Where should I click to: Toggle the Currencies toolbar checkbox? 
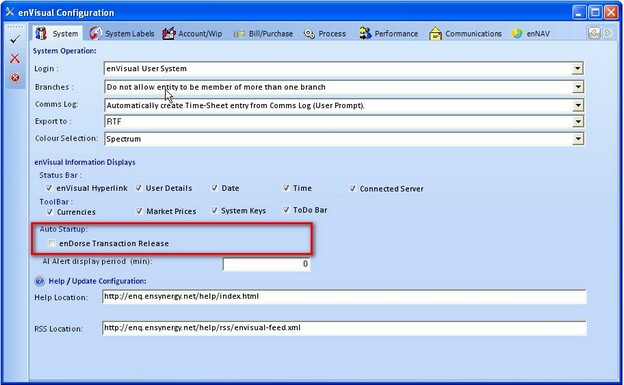[49, 211]
